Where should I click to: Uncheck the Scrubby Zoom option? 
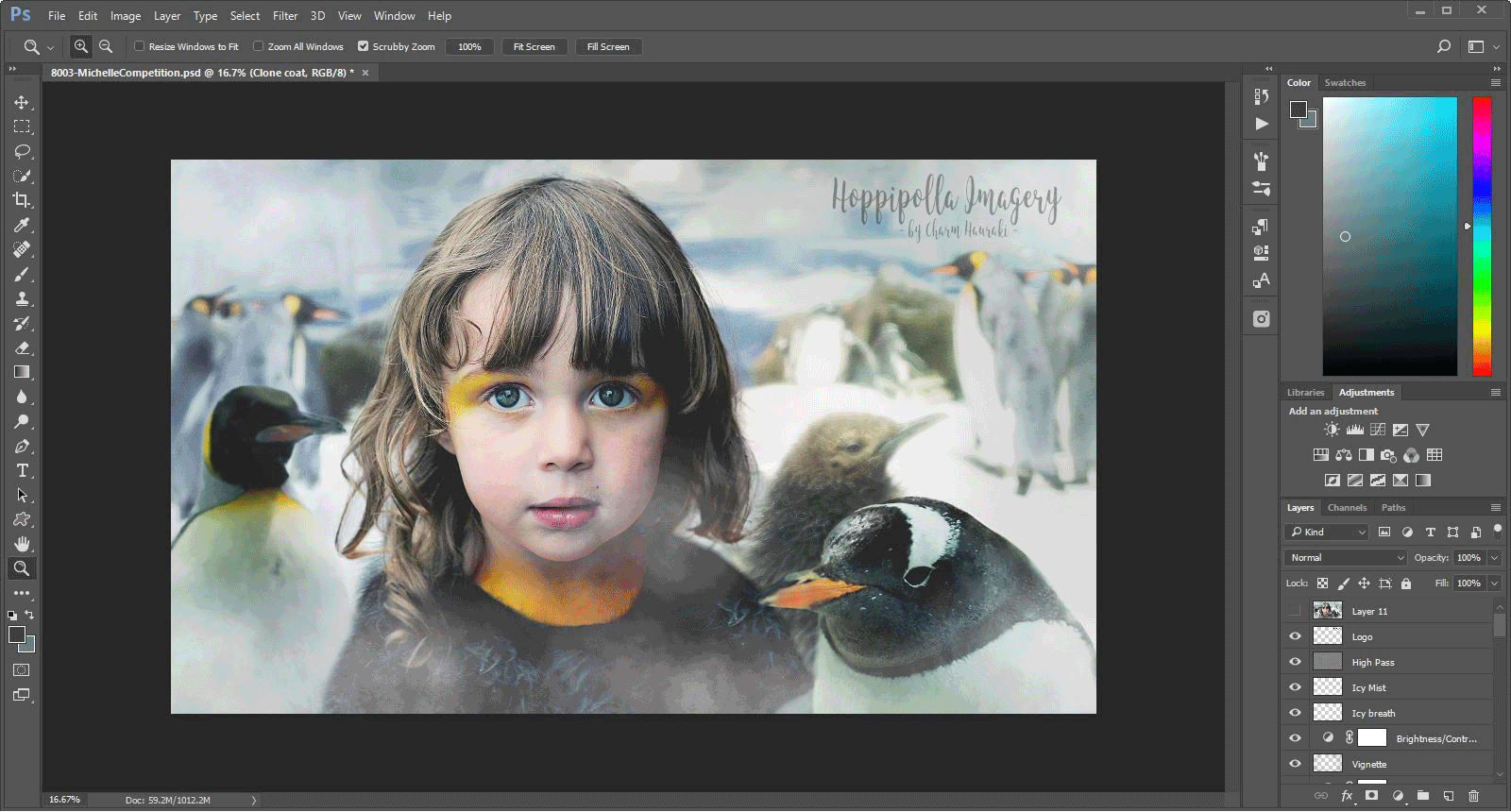(x=363, y=46)
